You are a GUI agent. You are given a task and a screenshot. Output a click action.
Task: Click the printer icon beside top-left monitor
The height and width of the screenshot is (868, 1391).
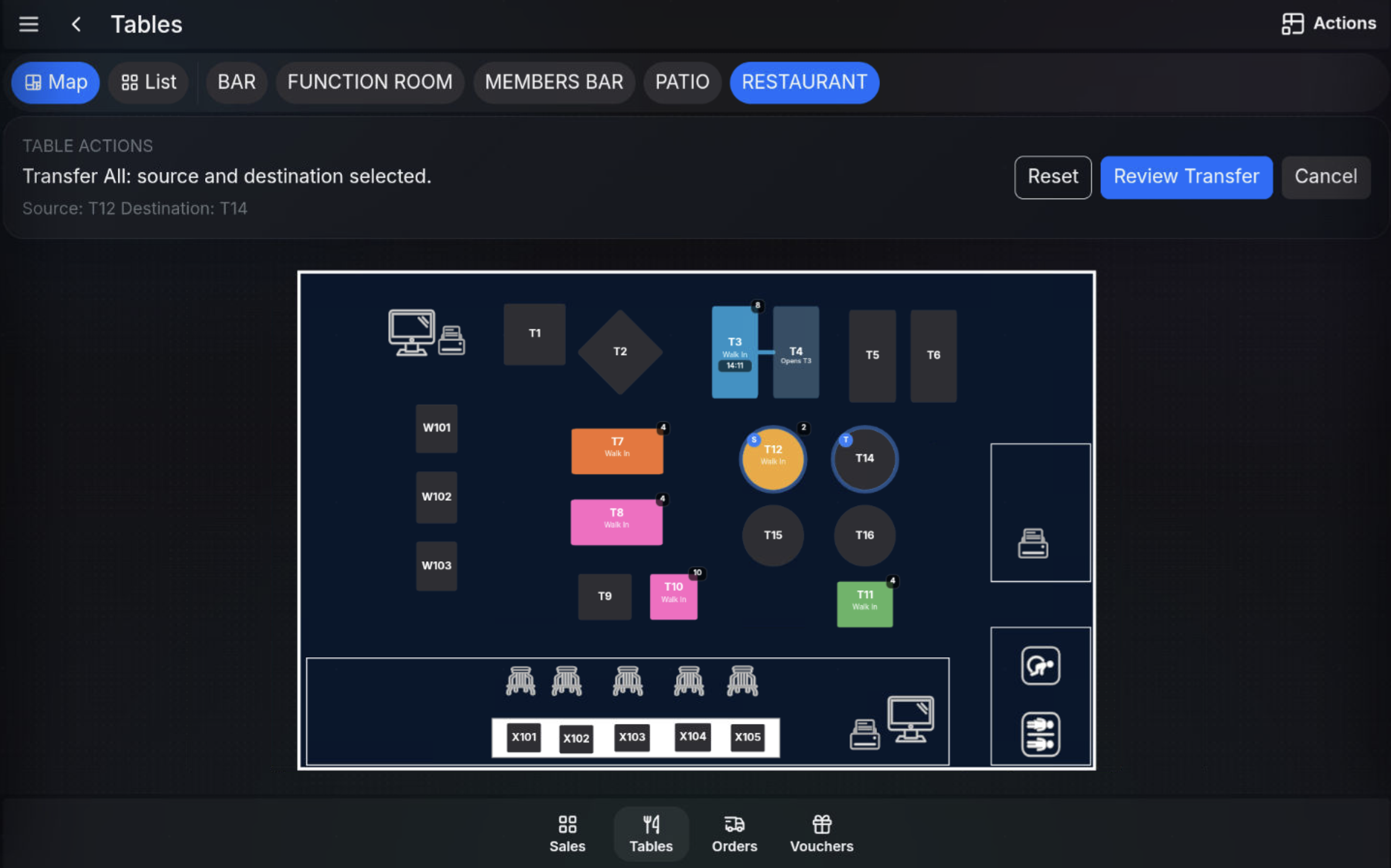tap(452, 340)
